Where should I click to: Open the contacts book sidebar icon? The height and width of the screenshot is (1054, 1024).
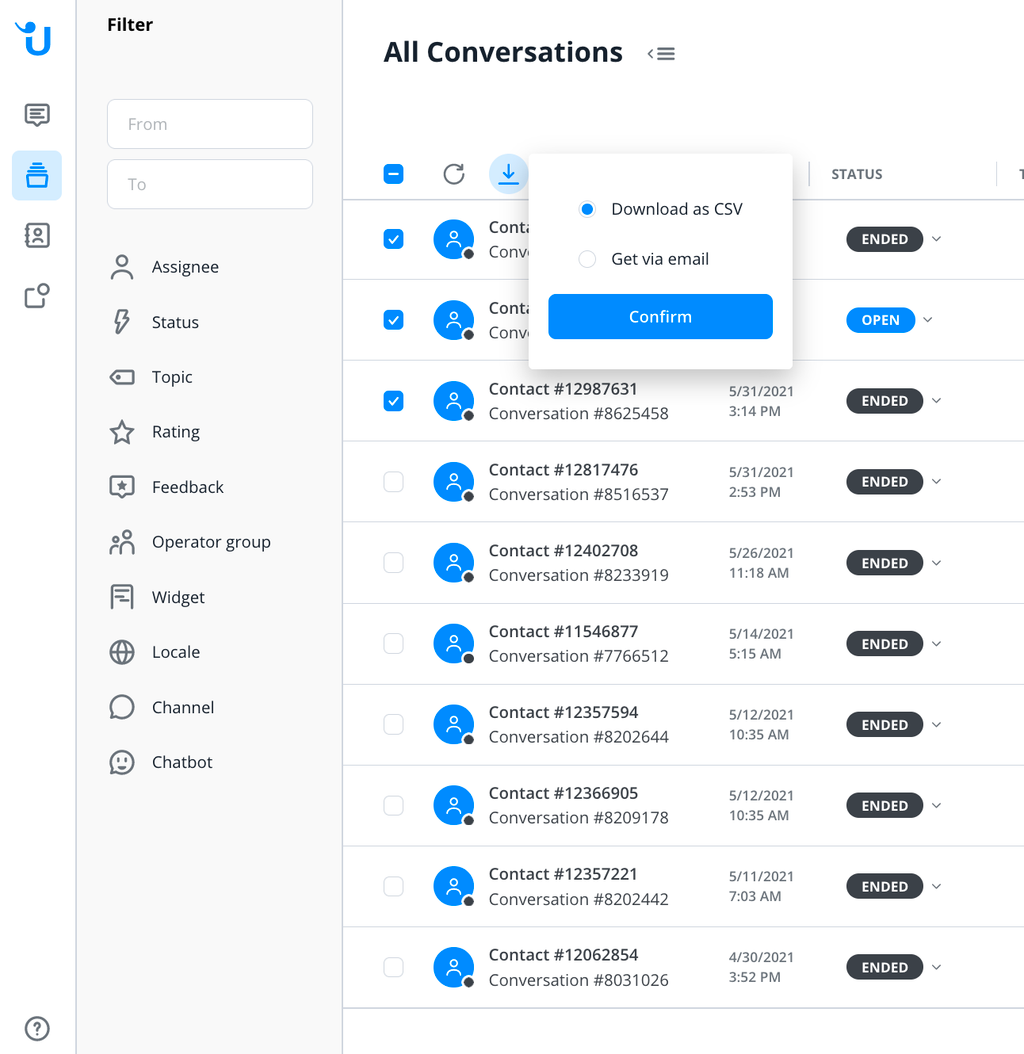pos(37,235)
